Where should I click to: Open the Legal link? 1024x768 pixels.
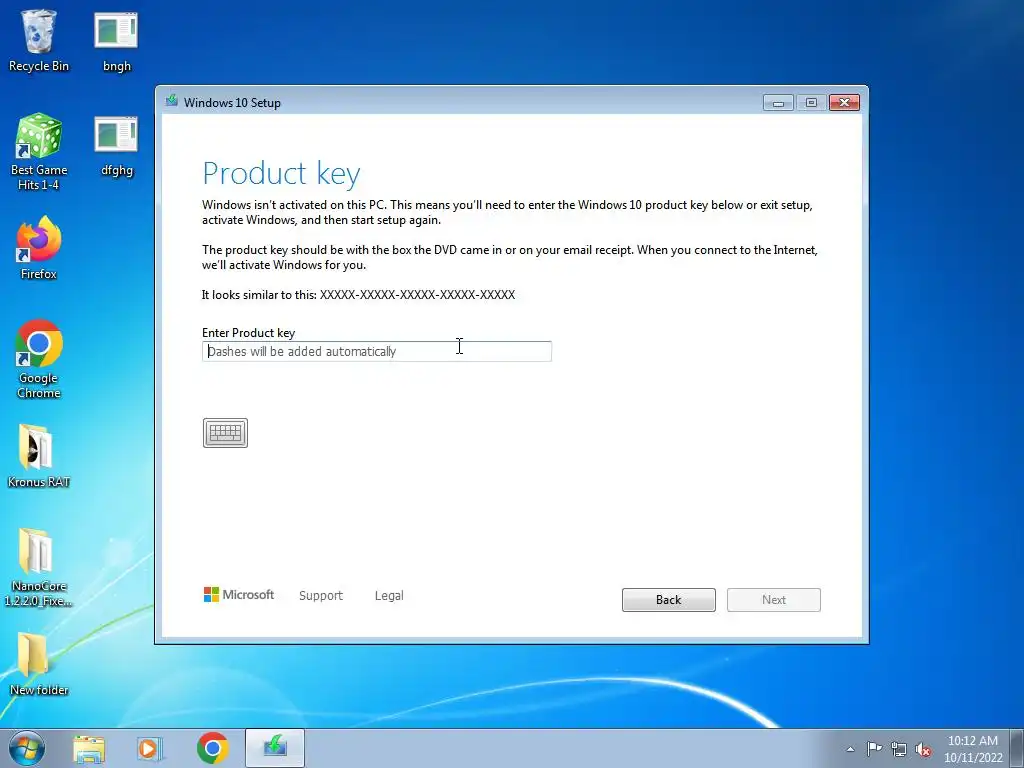[389, 596]
